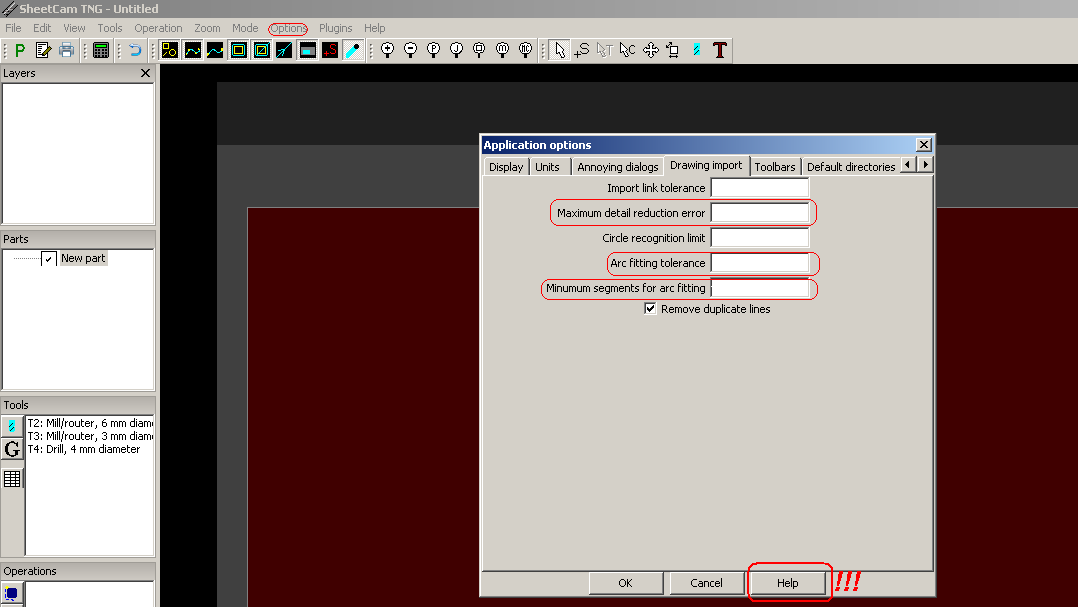Click the Help button in the dialog

point(787,583)
